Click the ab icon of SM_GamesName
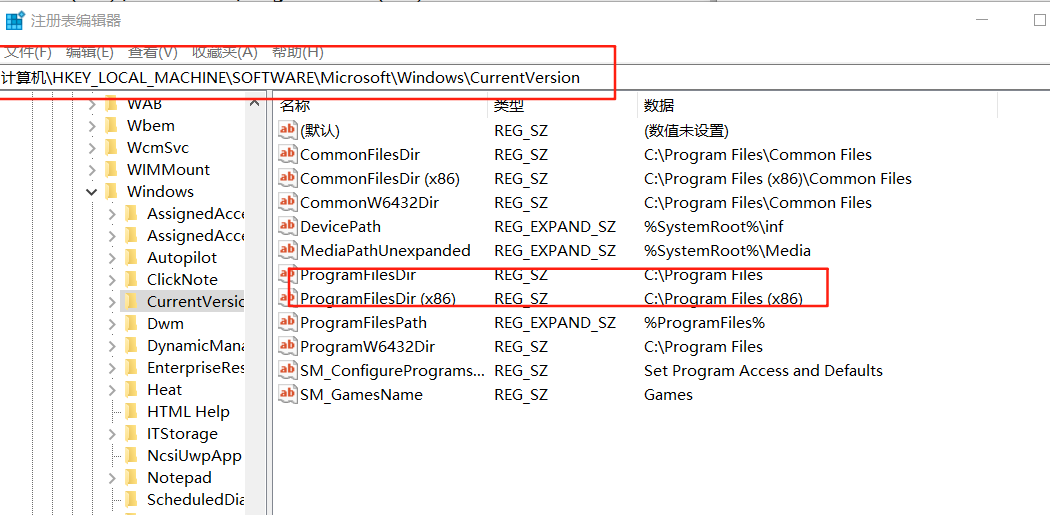The image size is (1050, 515). [287, 394]
